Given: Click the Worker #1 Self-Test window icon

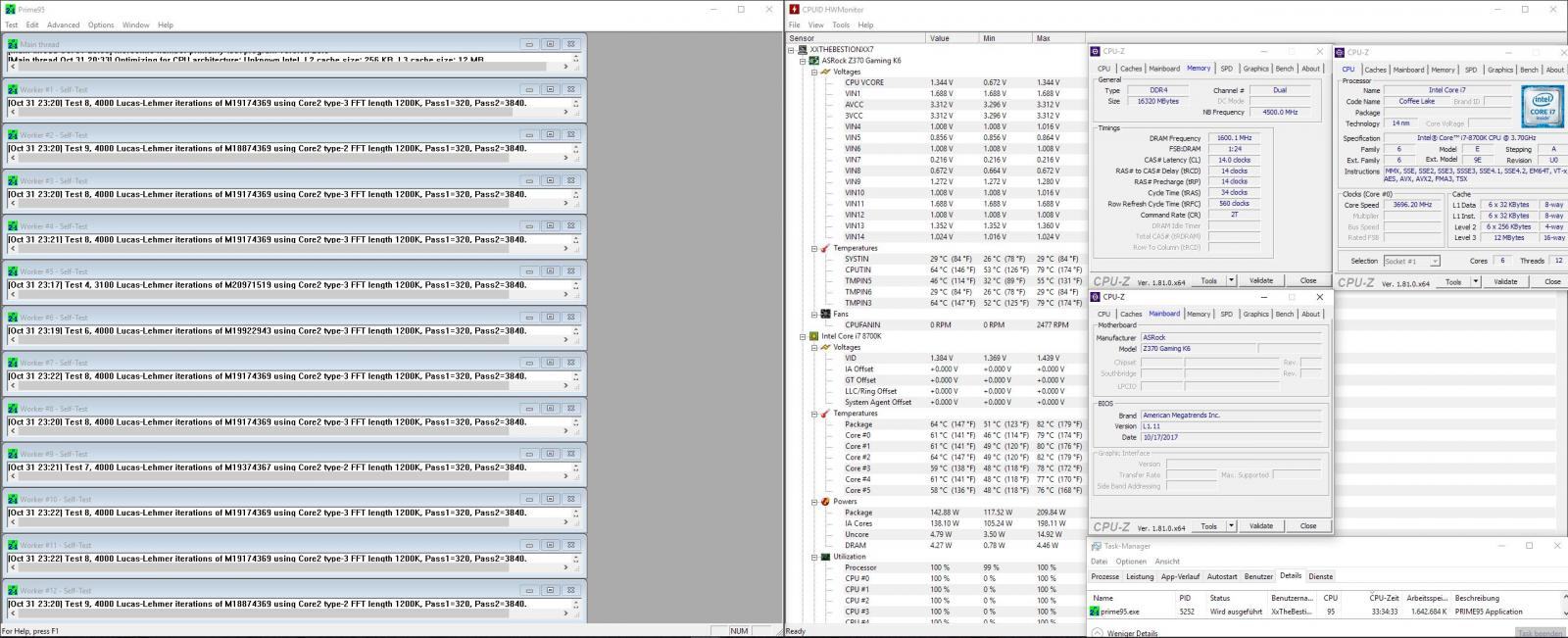Looking at the screenshot, I should [x=13, y=89].
